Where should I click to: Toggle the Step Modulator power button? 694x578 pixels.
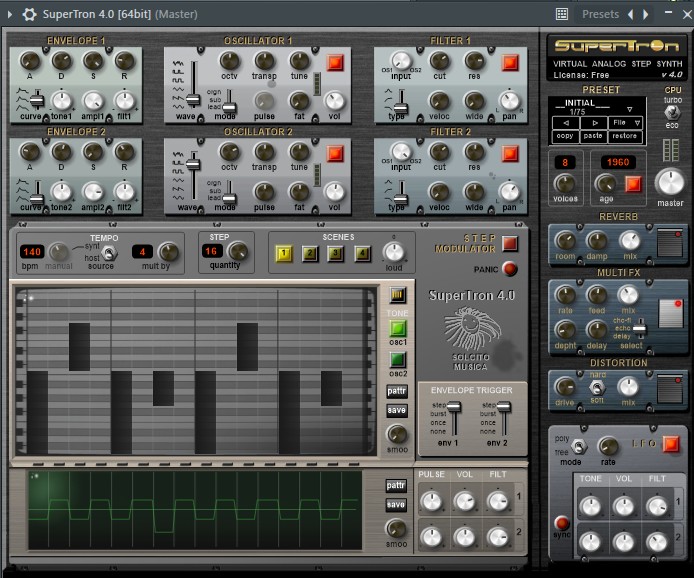pyautogui.click(x=510, y=243)
